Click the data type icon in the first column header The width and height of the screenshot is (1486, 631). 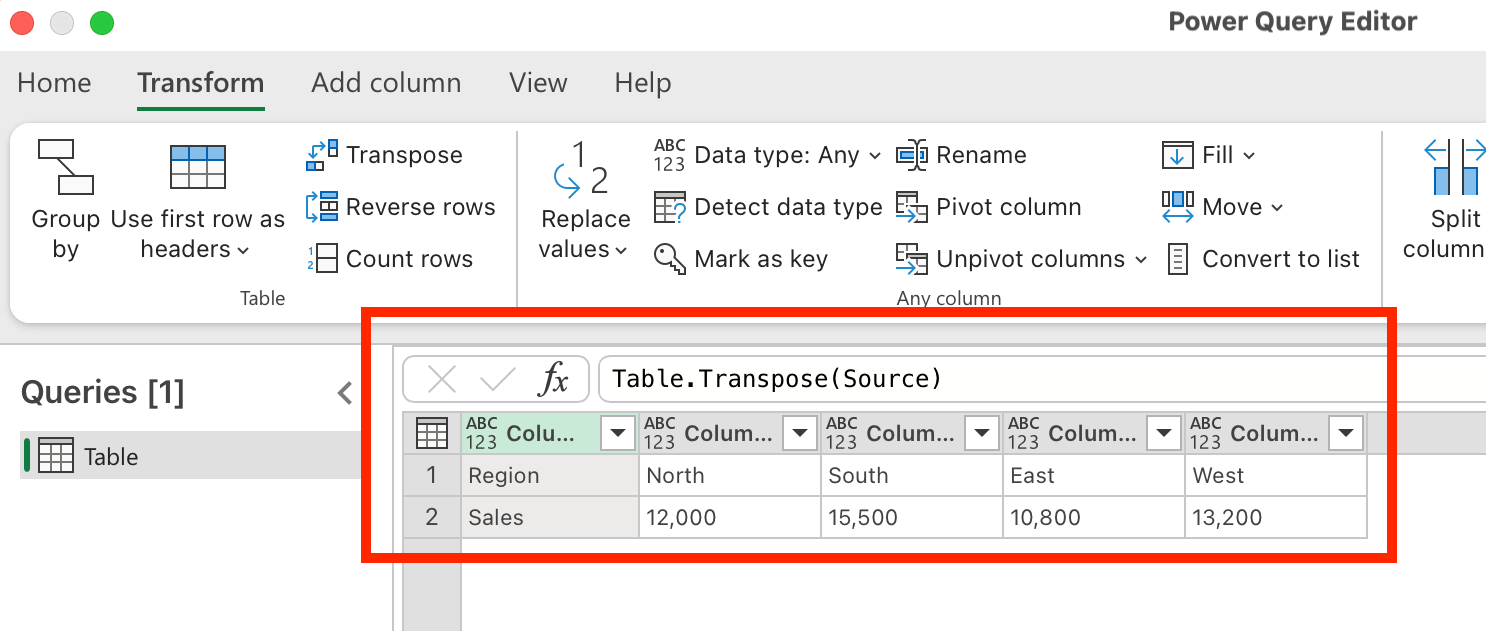click(x=481, y=433)
